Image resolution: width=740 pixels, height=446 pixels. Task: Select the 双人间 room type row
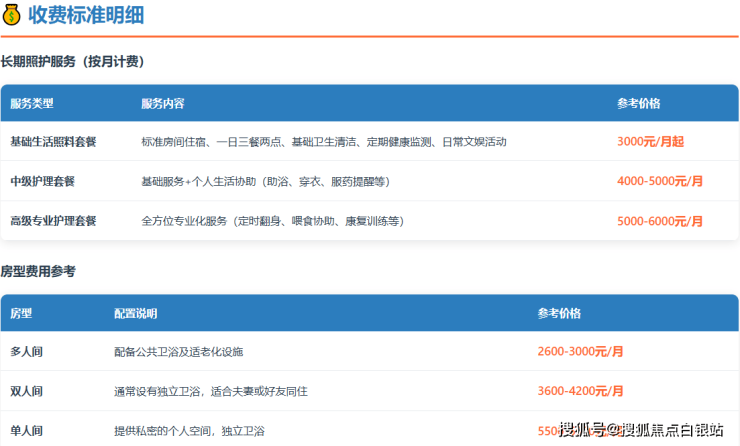26,391
